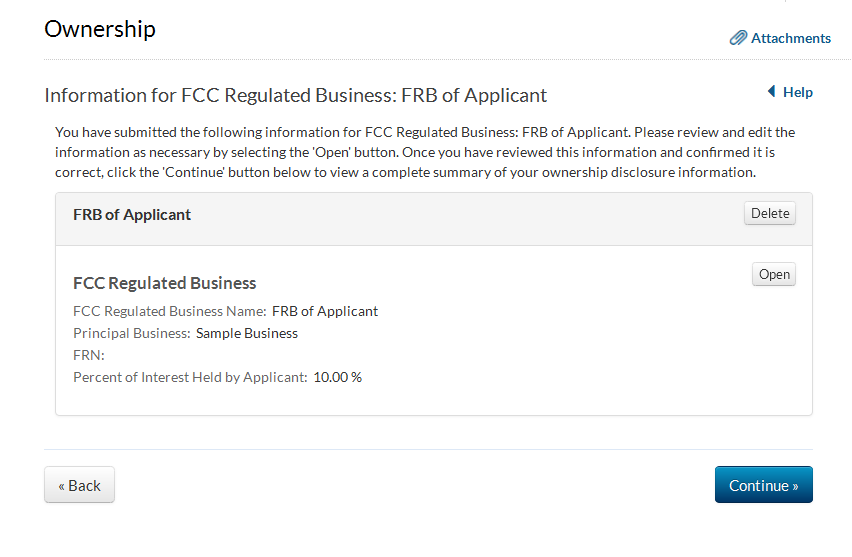Select the FRB of Applicant panel header
852x557 pixels.
tap(132, 215)
